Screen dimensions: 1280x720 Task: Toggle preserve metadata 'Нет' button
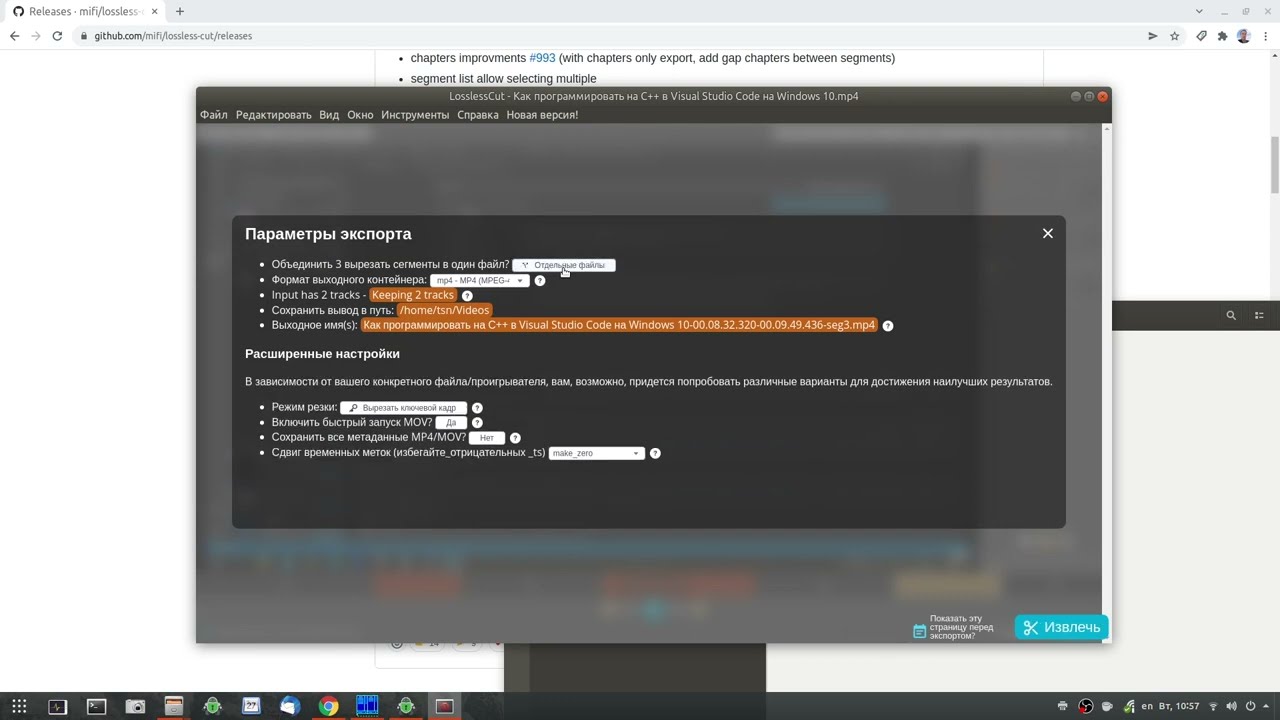pyautogui.click(x=487, y=438)
